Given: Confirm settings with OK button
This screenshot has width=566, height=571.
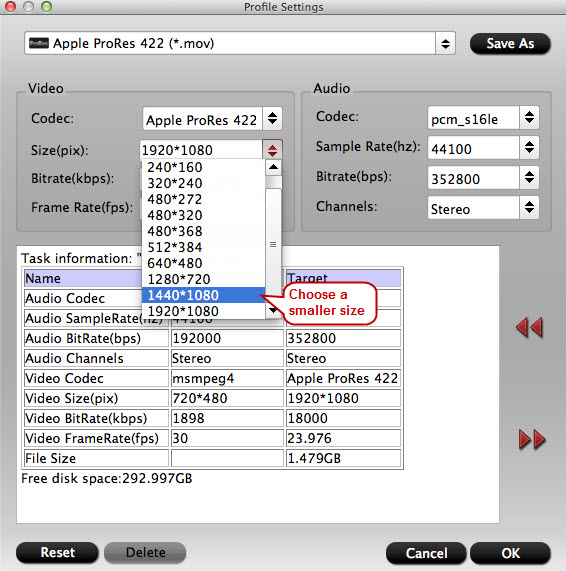Looking at the screenshot, I should (x=510, y=553).
